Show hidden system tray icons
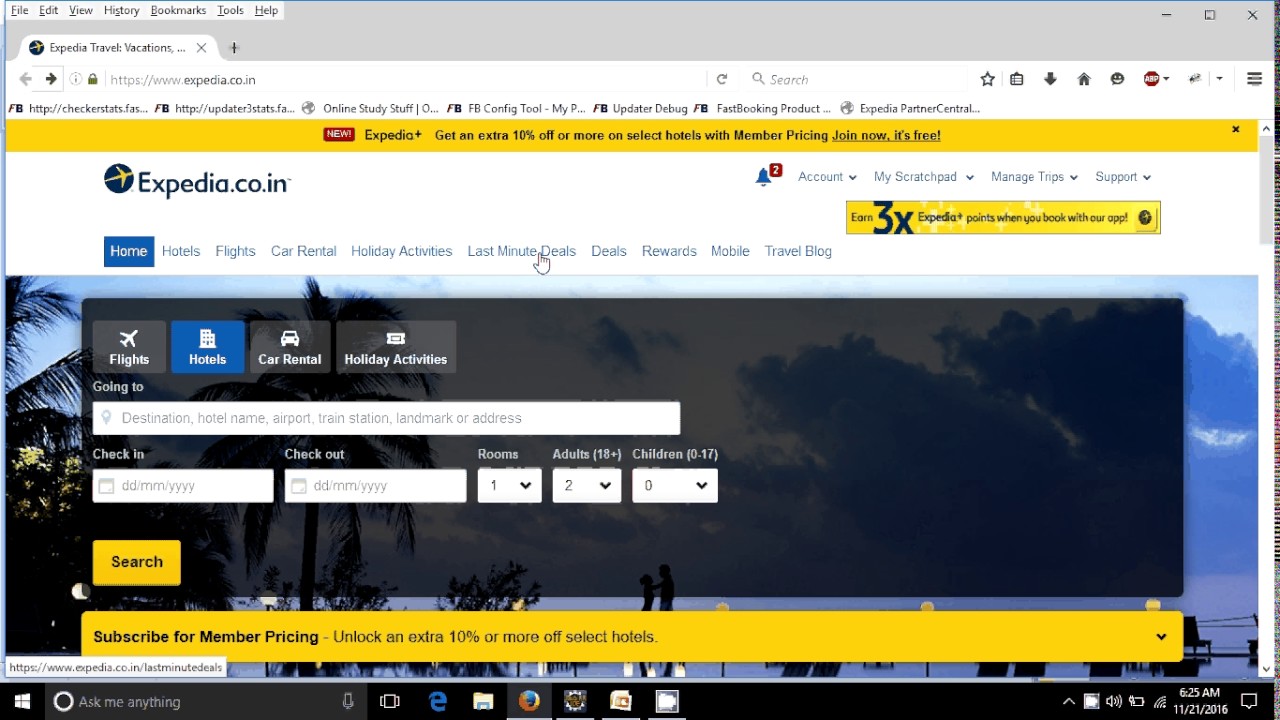This screenshot has height=720, width=1280. 1068,701
